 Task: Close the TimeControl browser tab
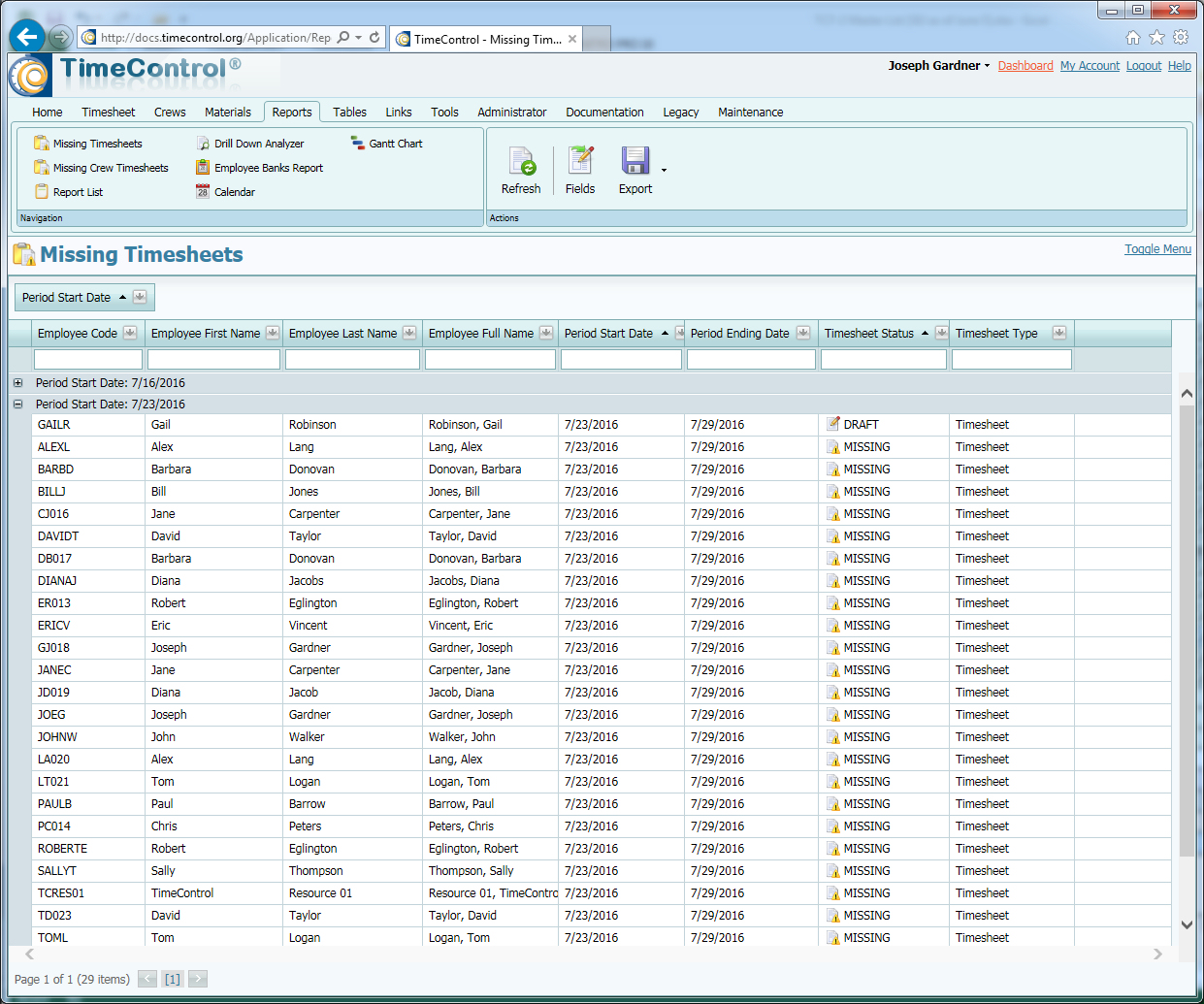coord(572,40)
